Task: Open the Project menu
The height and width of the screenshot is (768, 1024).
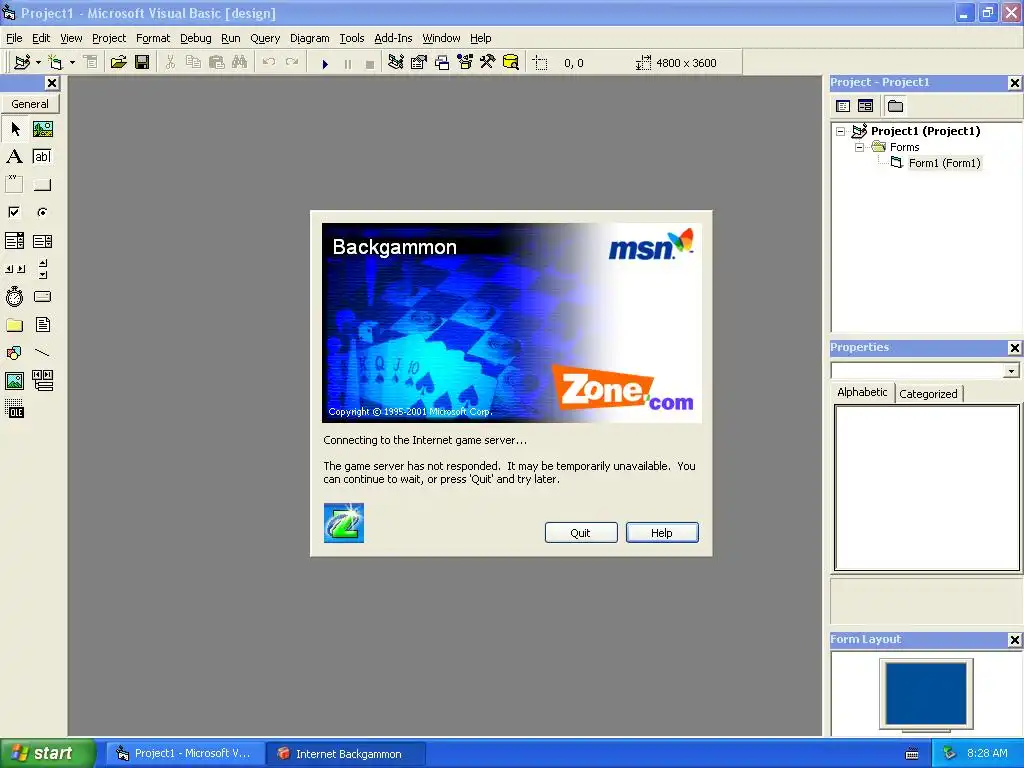Action: click(109, 38)
